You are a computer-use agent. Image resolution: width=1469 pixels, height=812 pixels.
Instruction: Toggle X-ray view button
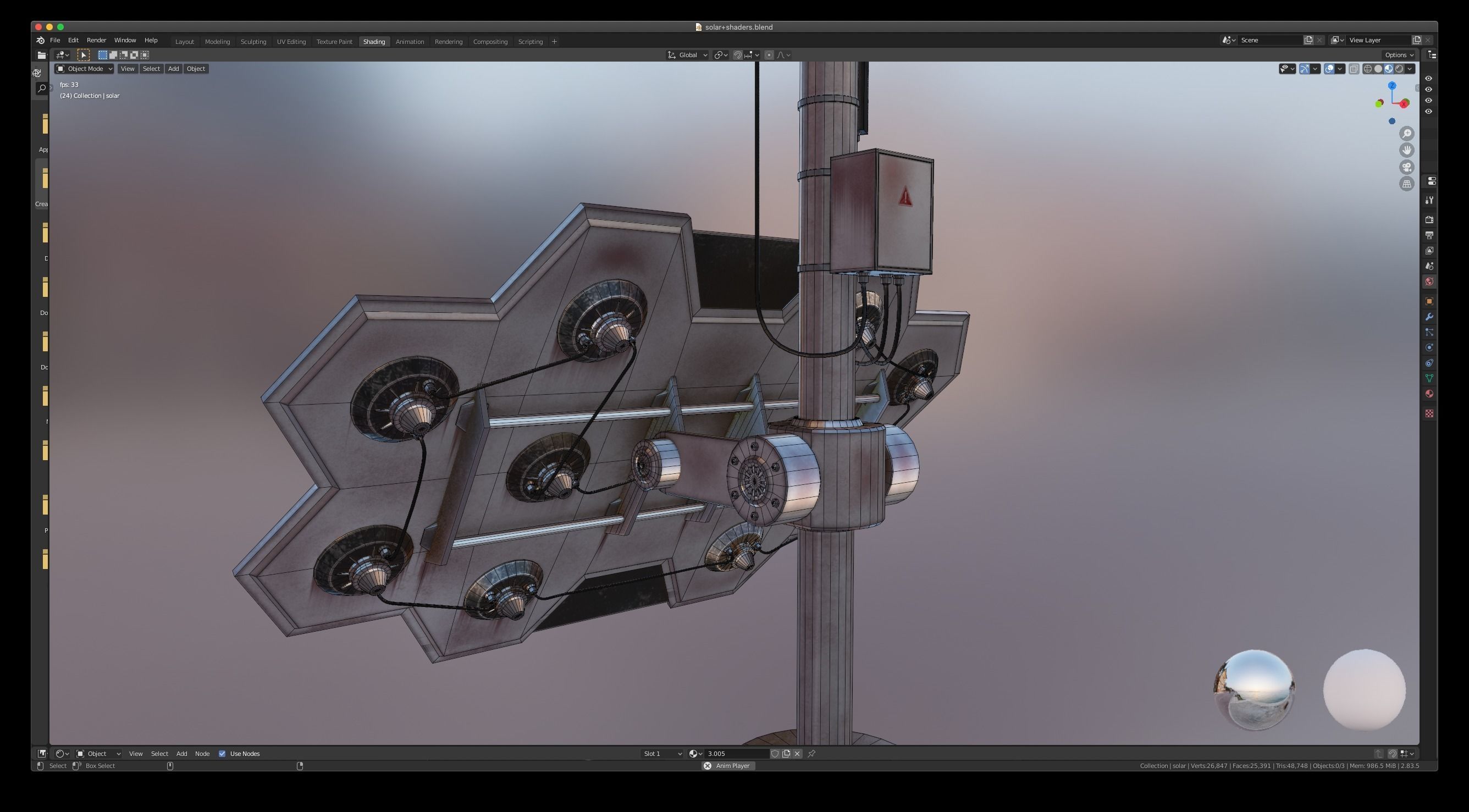tap(1354, 69)
